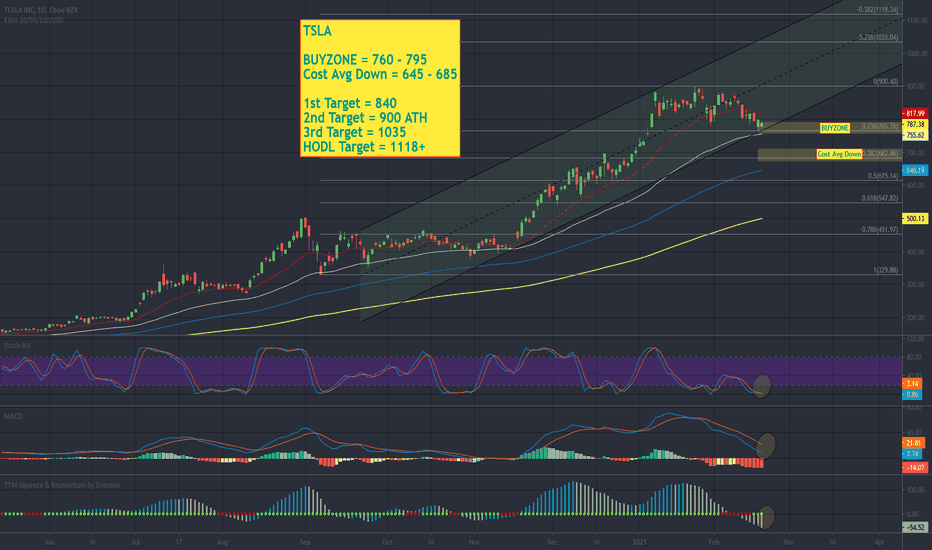The image size is (932, 550).
Task: Select the 0.618(547.82) Fibonacci level label
Action: coord(880,199)
